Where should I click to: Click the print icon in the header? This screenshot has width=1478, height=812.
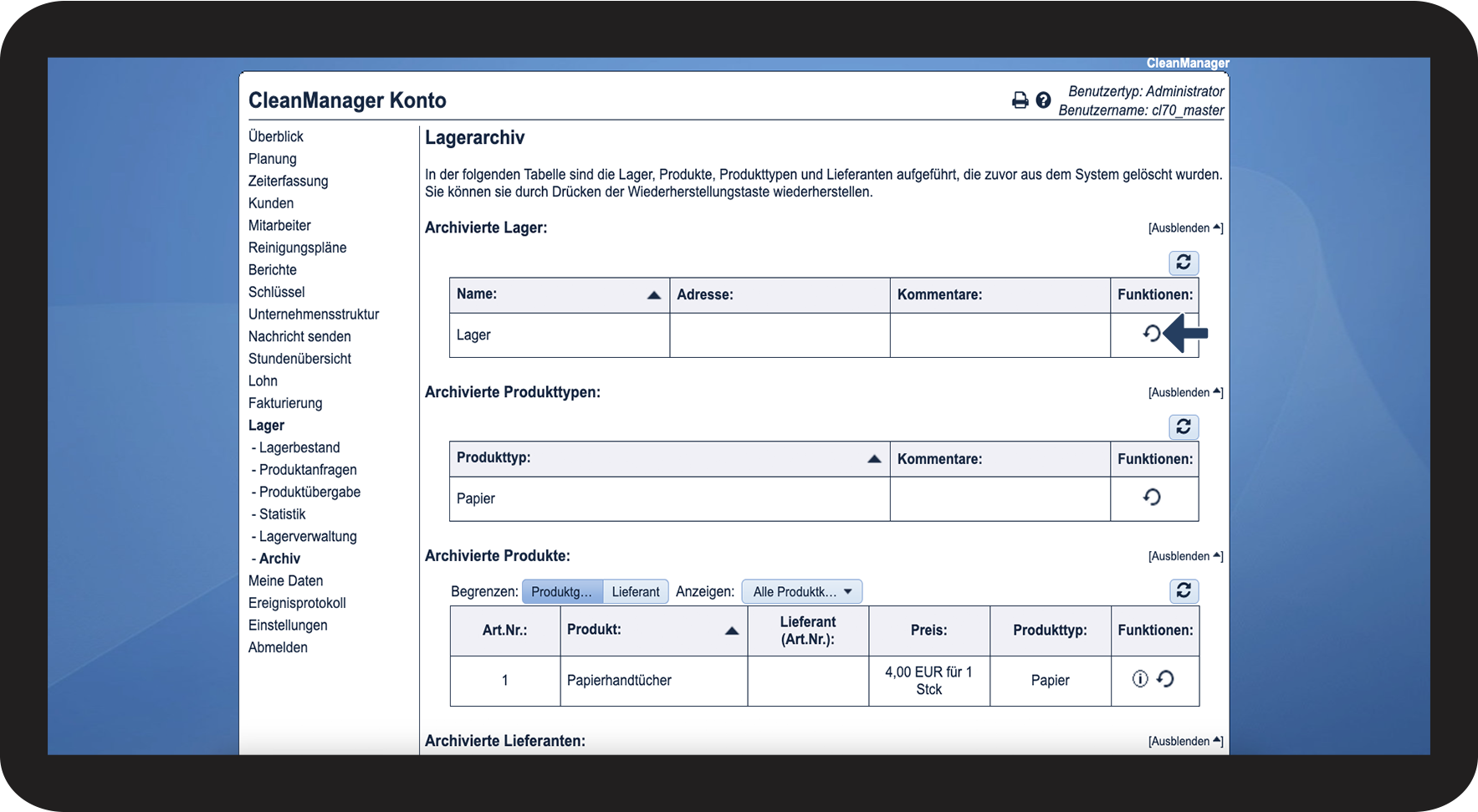click(1020, 100)
